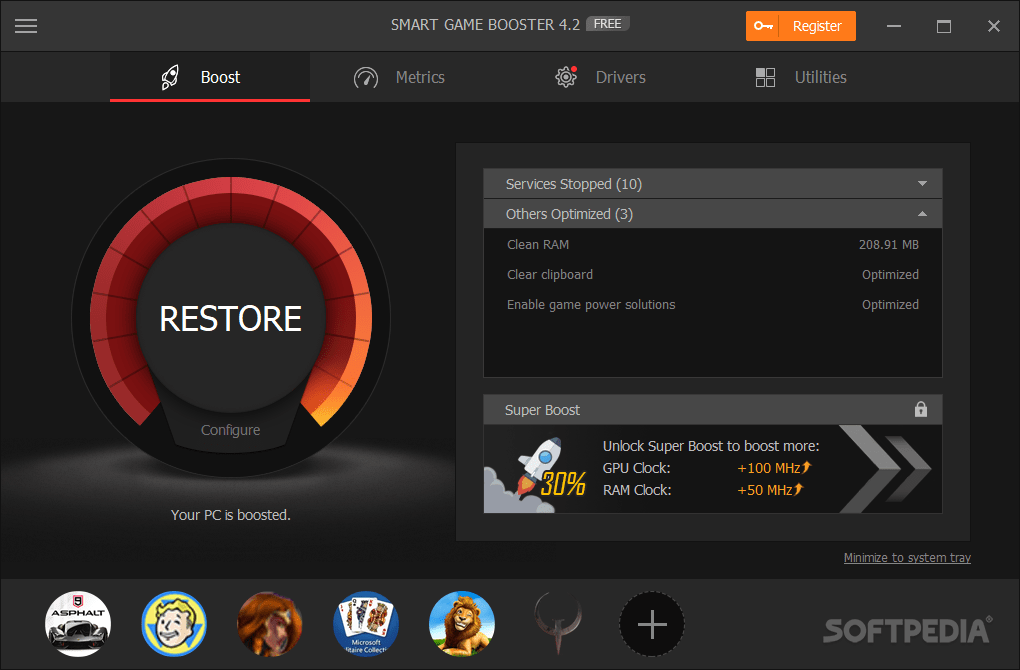The width and height of the screenshot is (1020, 670).
Task: Launch the brown creature game icon
Action: point(270,624)
